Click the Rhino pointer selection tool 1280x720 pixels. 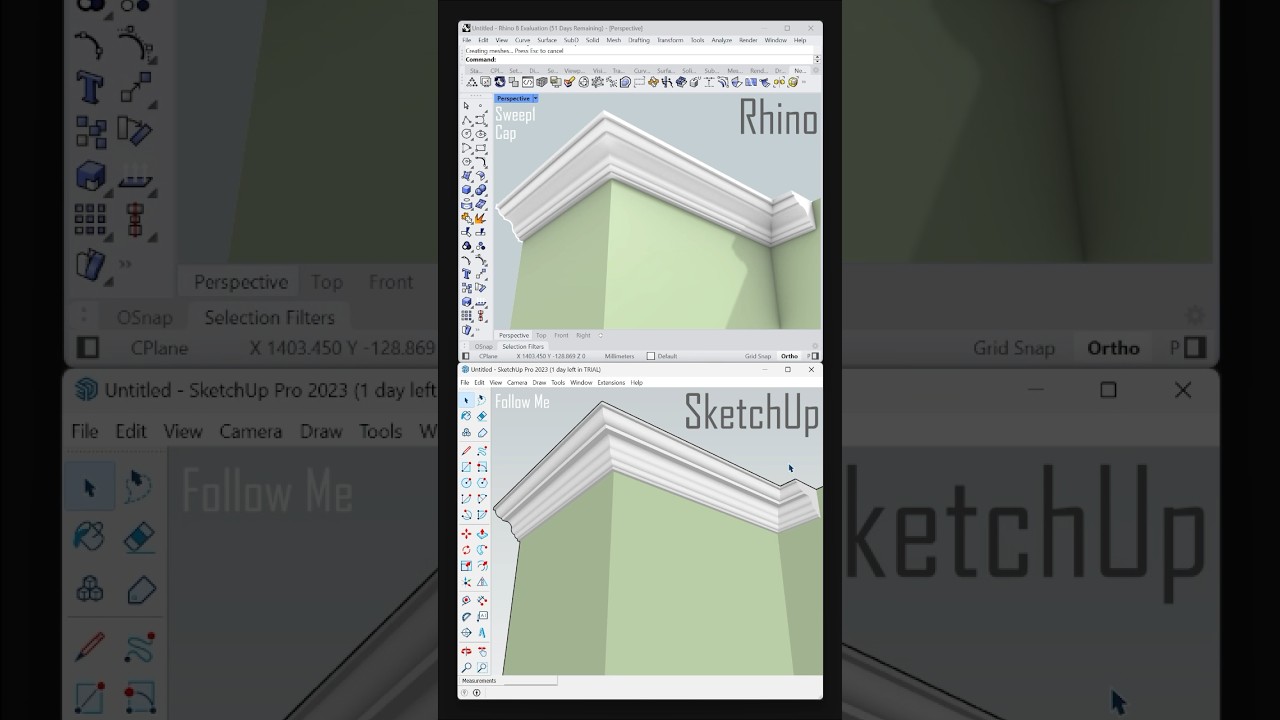pos(466,105)
